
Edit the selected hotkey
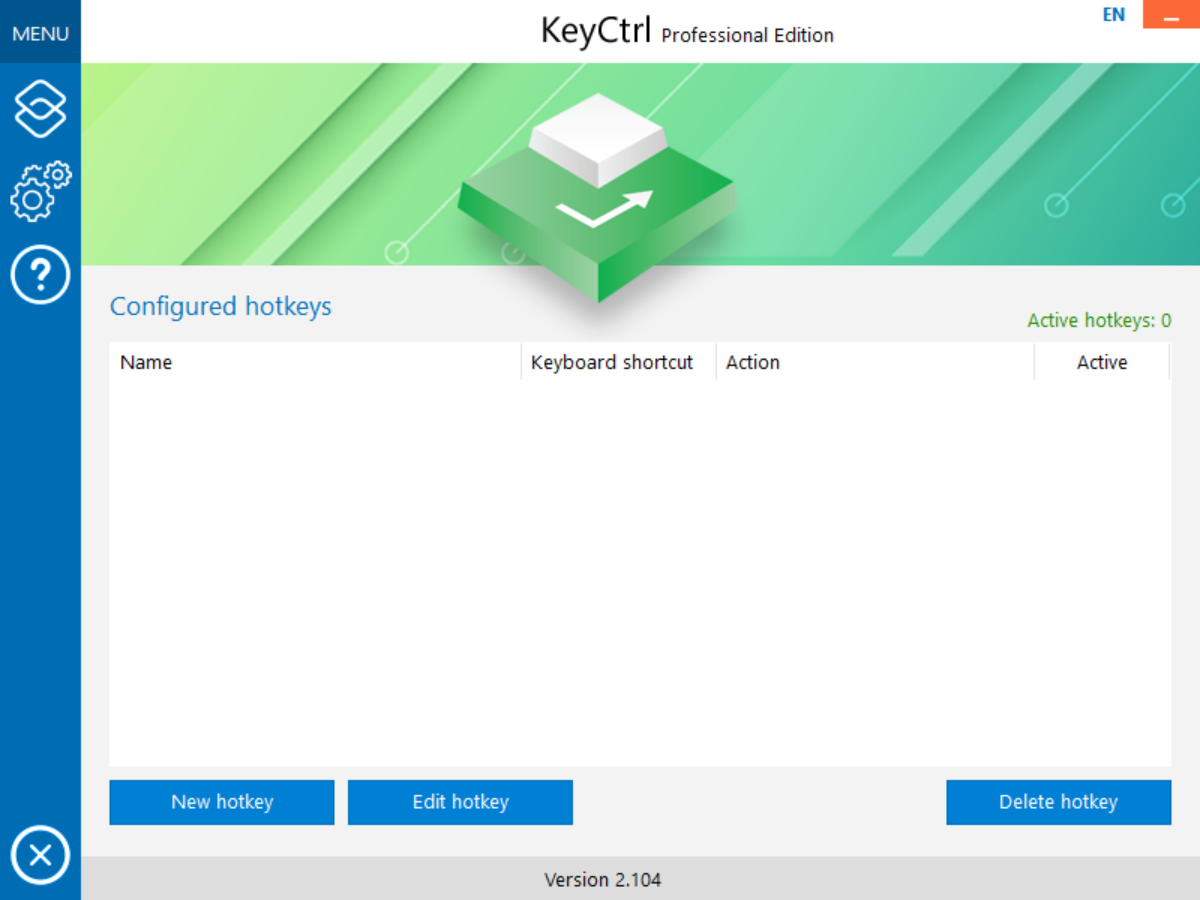pos(460,801)
